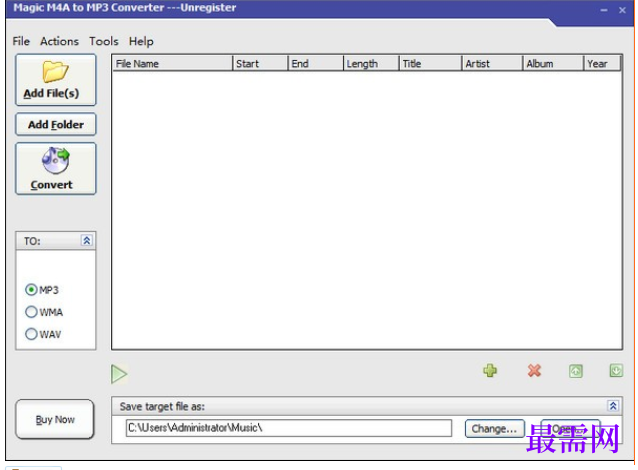Play the selected file with the green triangle
The width and height of the screenshot is (638, 470).
point(119,374)
